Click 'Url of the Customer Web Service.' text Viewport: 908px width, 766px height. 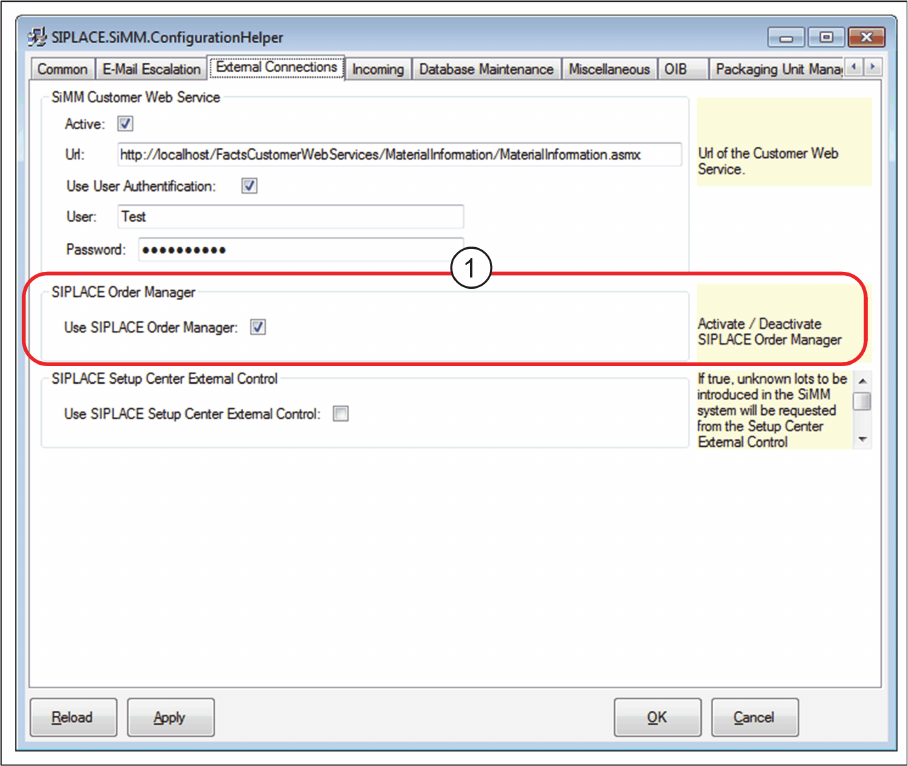(x=768, y=161)
